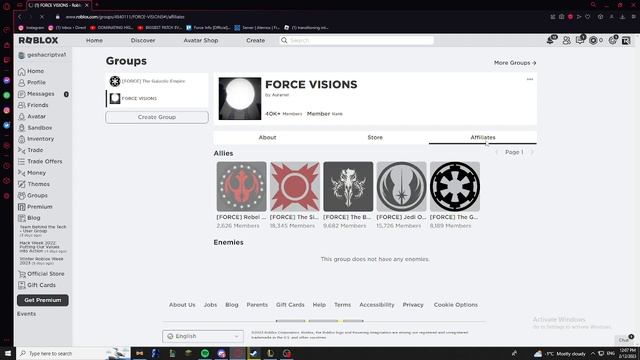Open the Chat panel at bottom right
This screenshot has height=360, width=640.
coord(624,340)
